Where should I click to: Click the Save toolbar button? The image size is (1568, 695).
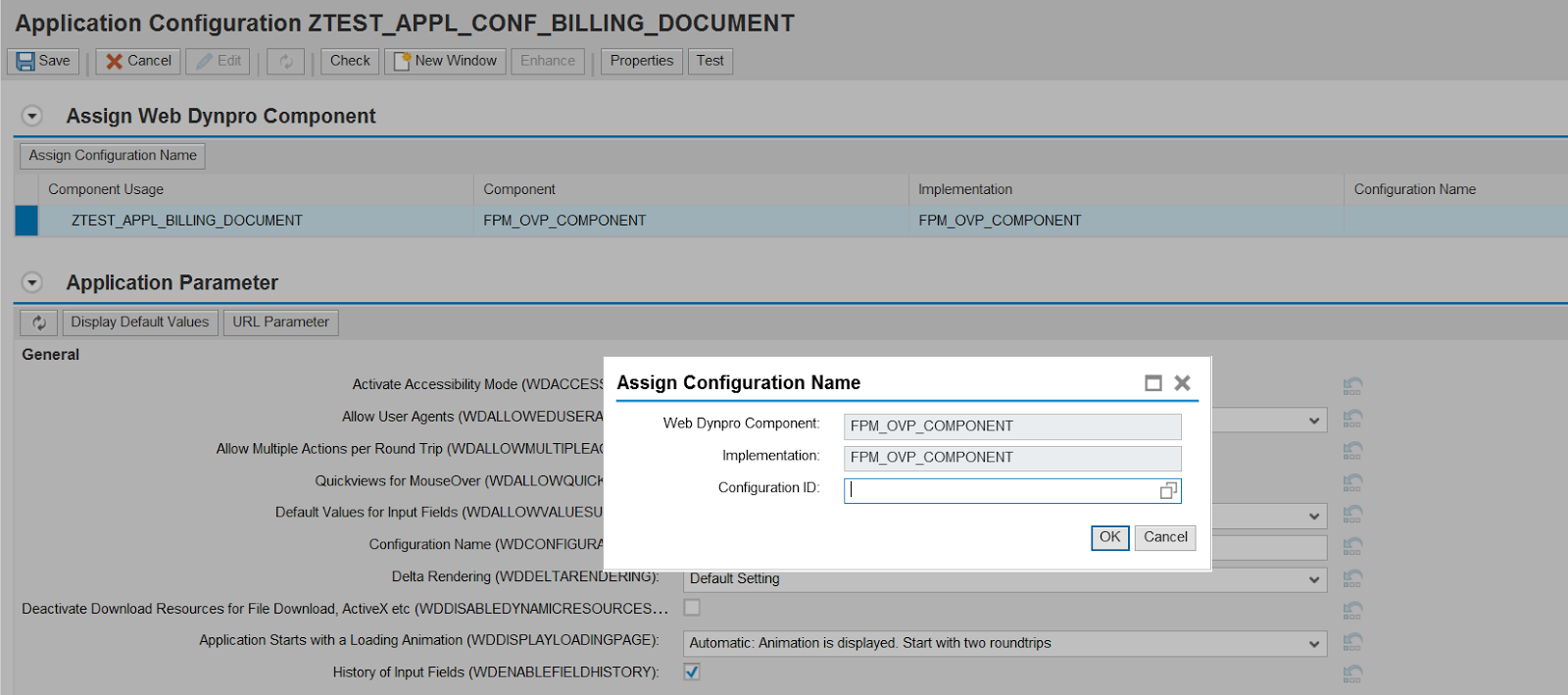[x=43, y=61]
